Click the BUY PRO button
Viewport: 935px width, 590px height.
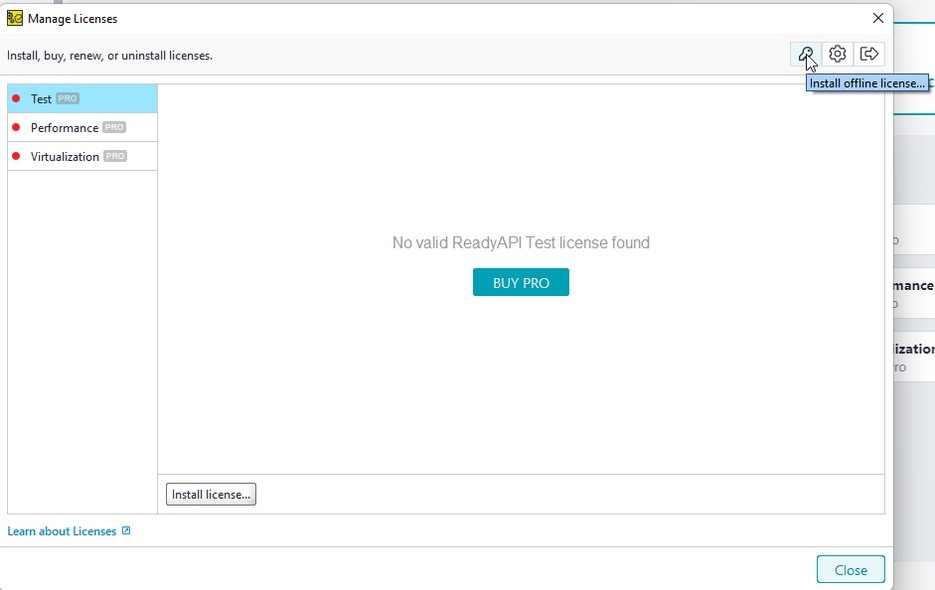pos(521,282)
